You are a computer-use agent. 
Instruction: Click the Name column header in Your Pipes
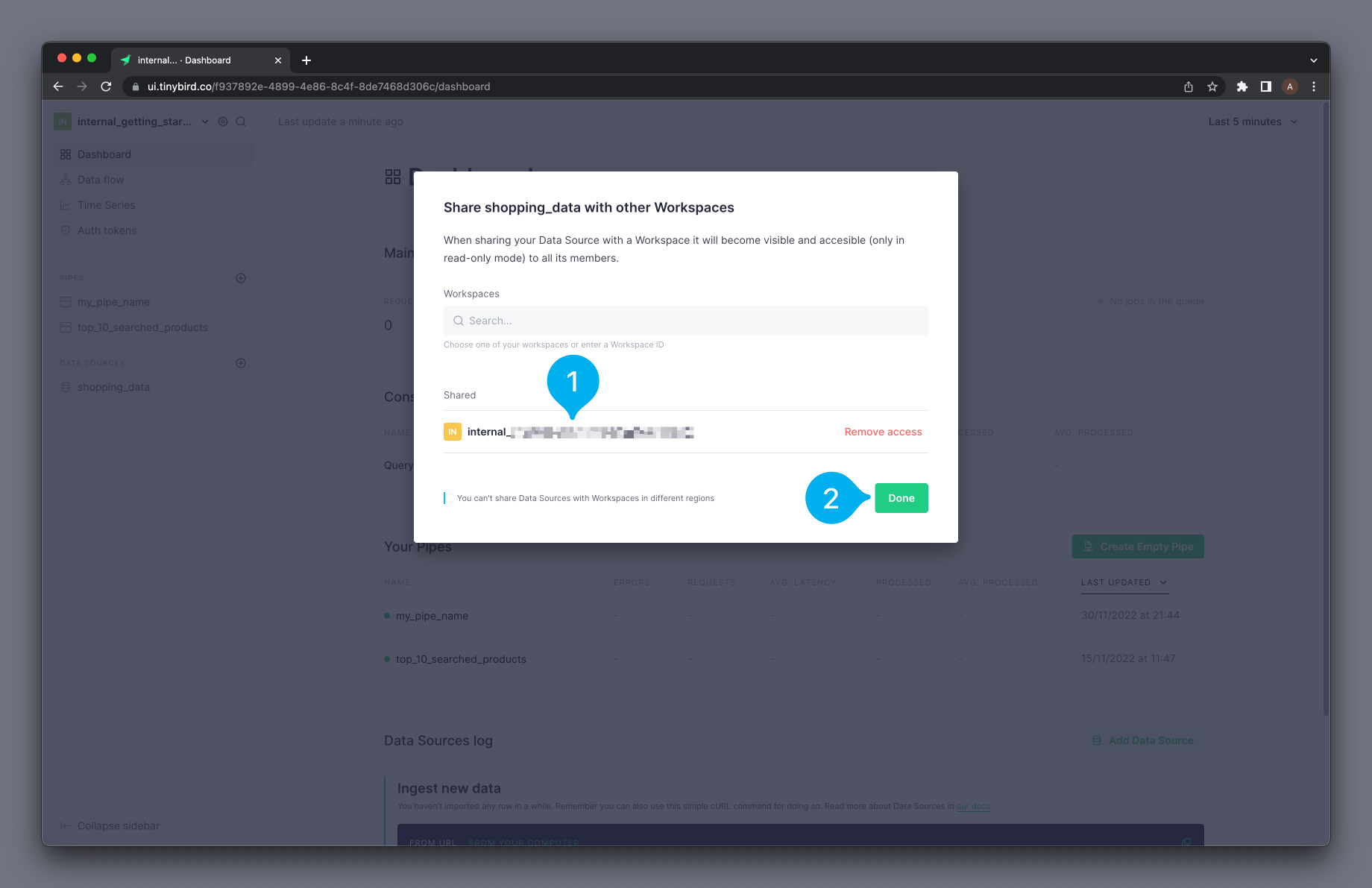397,582
